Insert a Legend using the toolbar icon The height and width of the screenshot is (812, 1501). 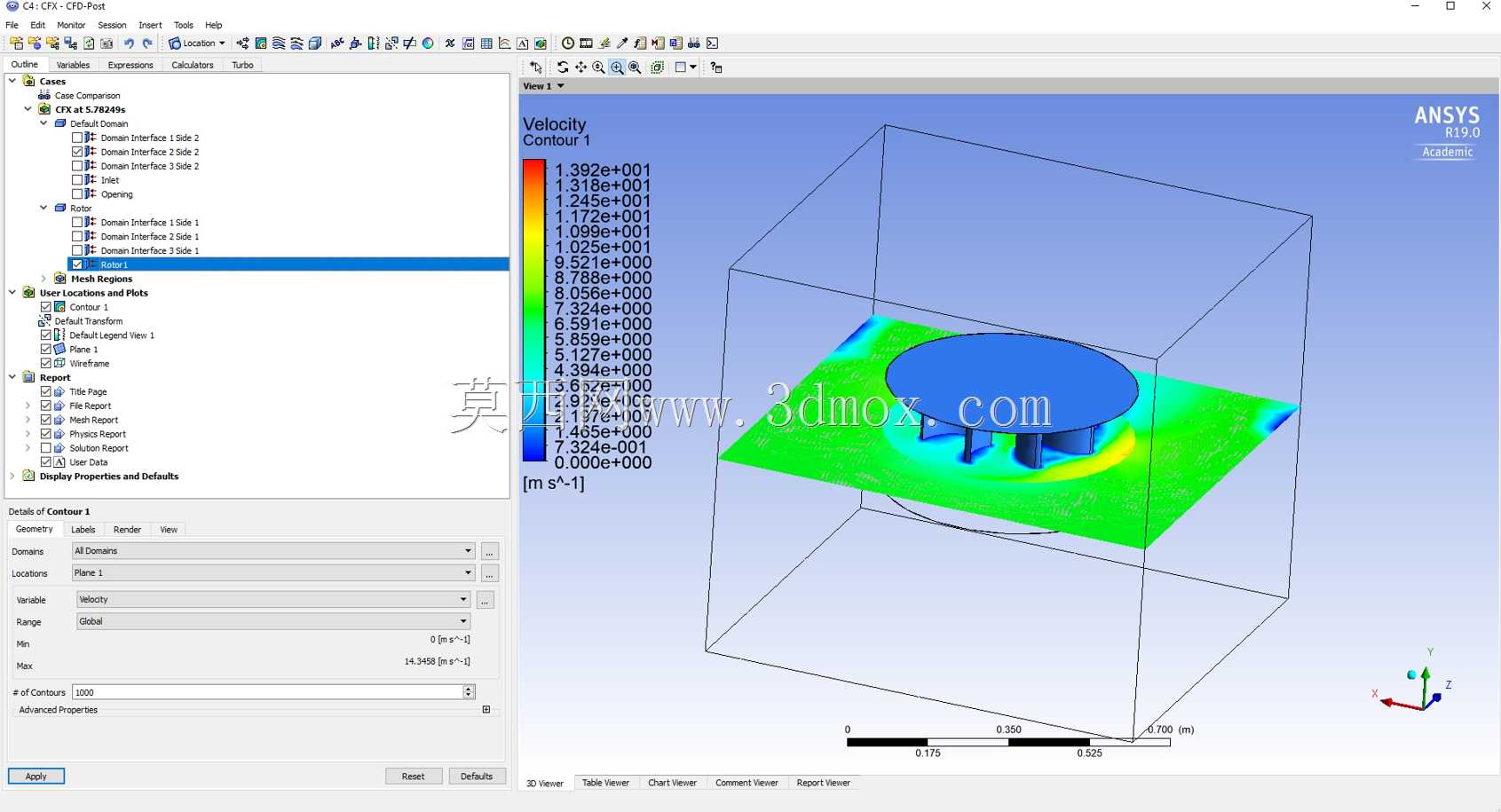point(374,43)
